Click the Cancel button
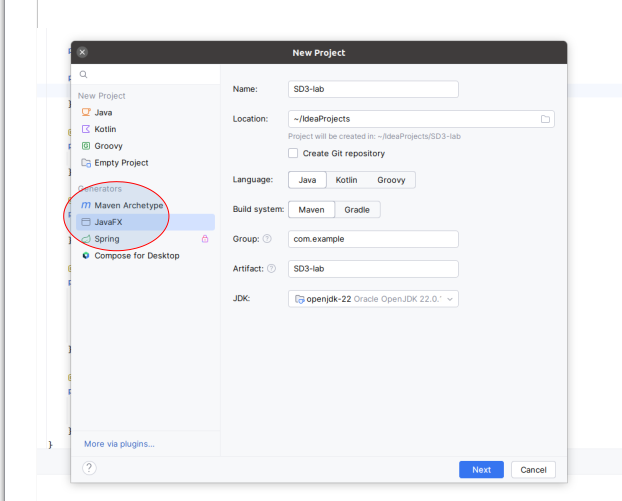Screen dimensions: 622x501 [533, 470]
